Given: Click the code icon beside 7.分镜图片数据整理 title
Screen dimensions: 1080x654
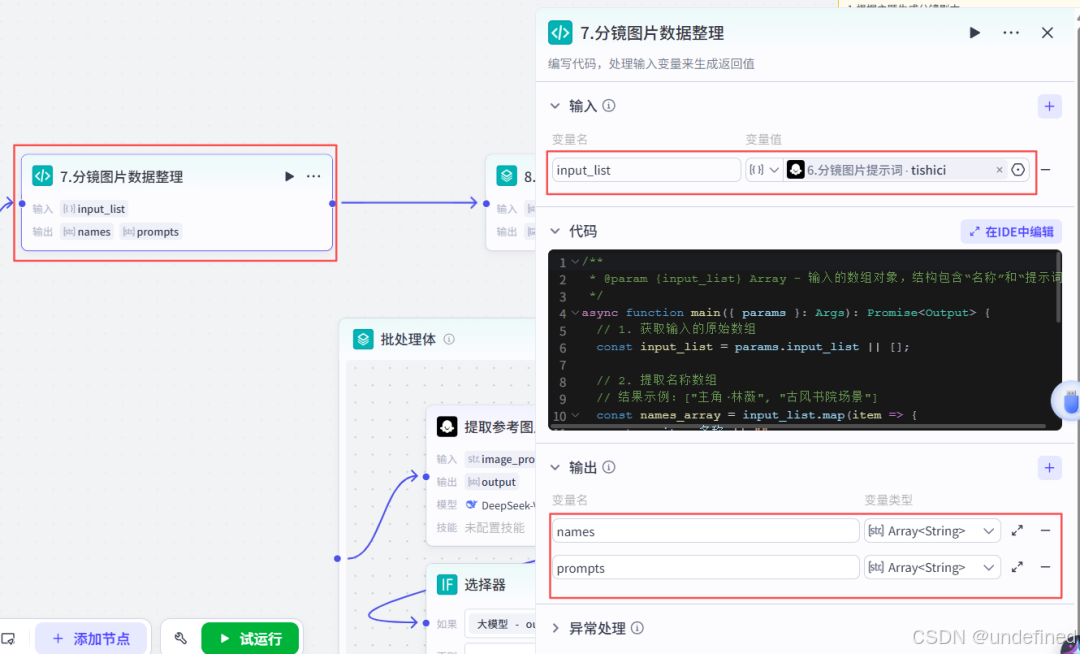Looking at the screenshot, I should [560, 32].
